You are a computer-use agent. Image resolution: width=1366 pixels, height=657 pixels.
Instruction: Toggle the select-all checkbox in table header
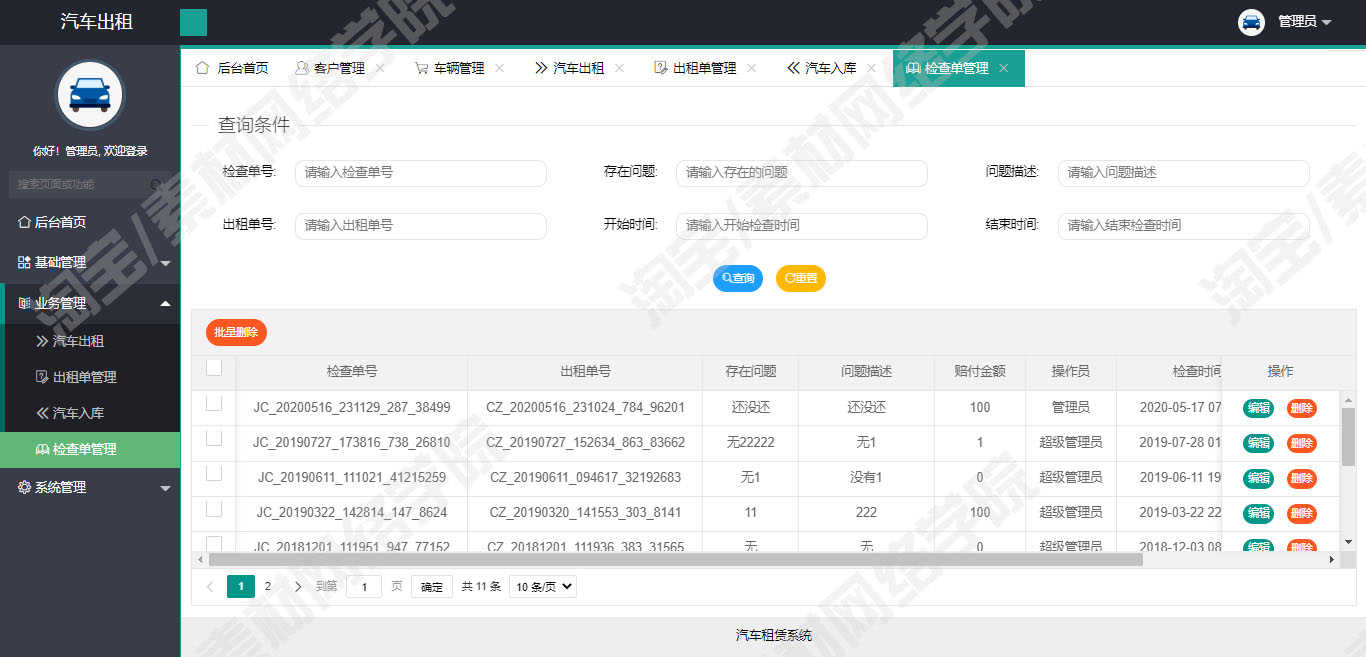point(214,368)
